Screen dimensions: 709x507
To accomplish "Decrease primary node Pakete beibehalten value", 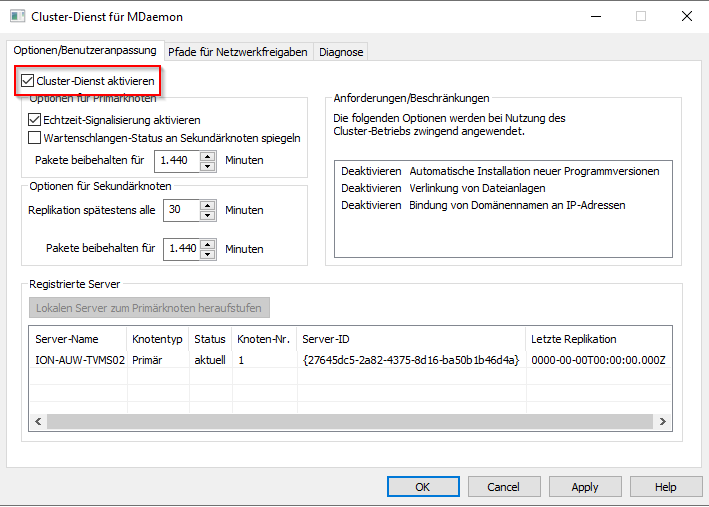I will coord(208,164).
